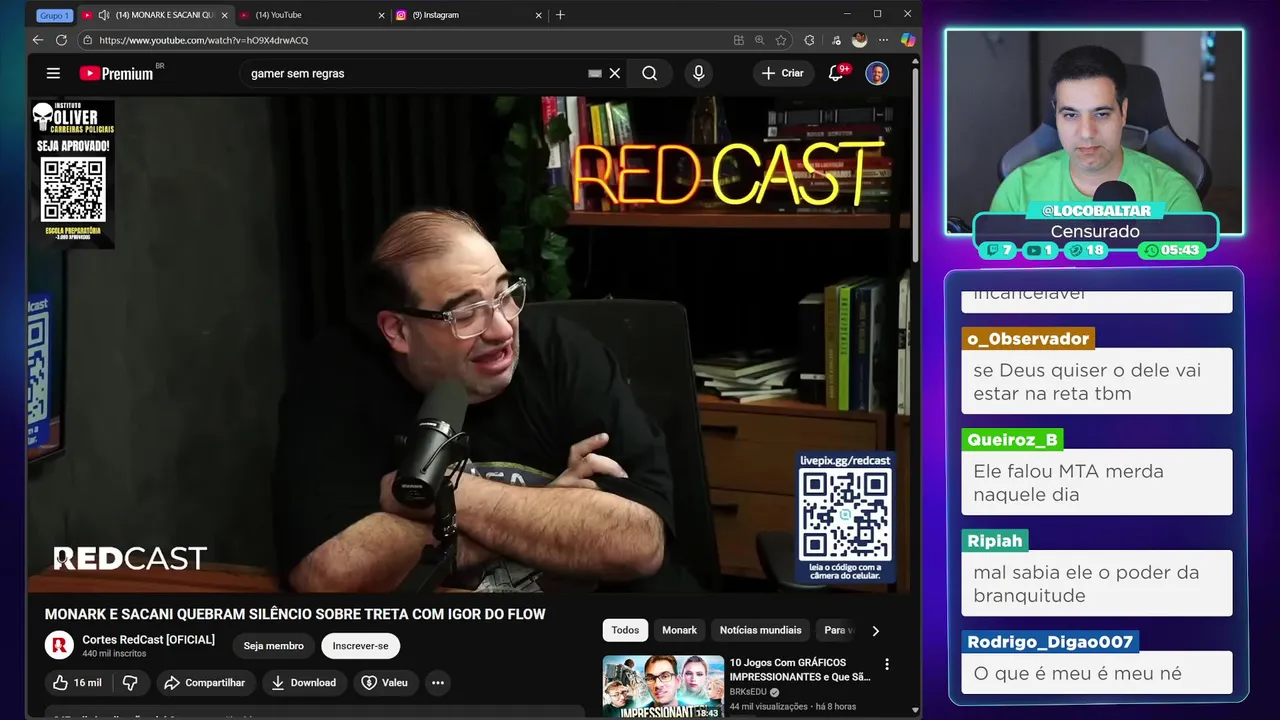Switch to the (9) Instagram tab

(468, 15)
